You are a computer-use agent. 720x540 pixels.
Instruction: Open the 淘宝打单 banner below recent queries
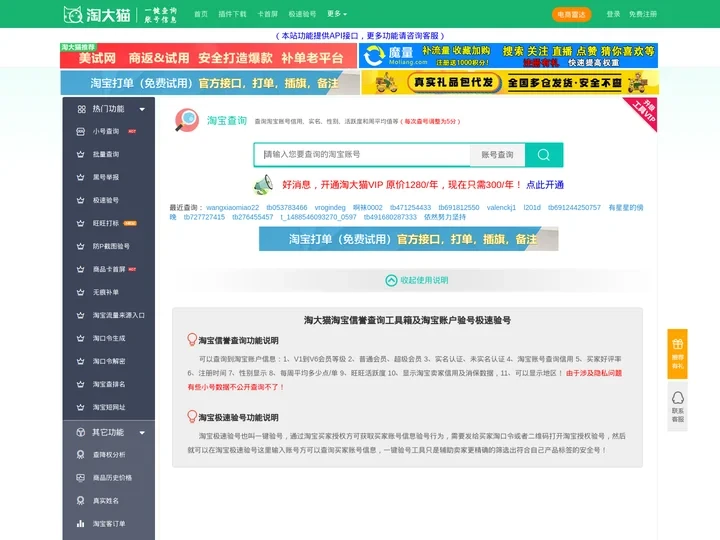point(409,239)
